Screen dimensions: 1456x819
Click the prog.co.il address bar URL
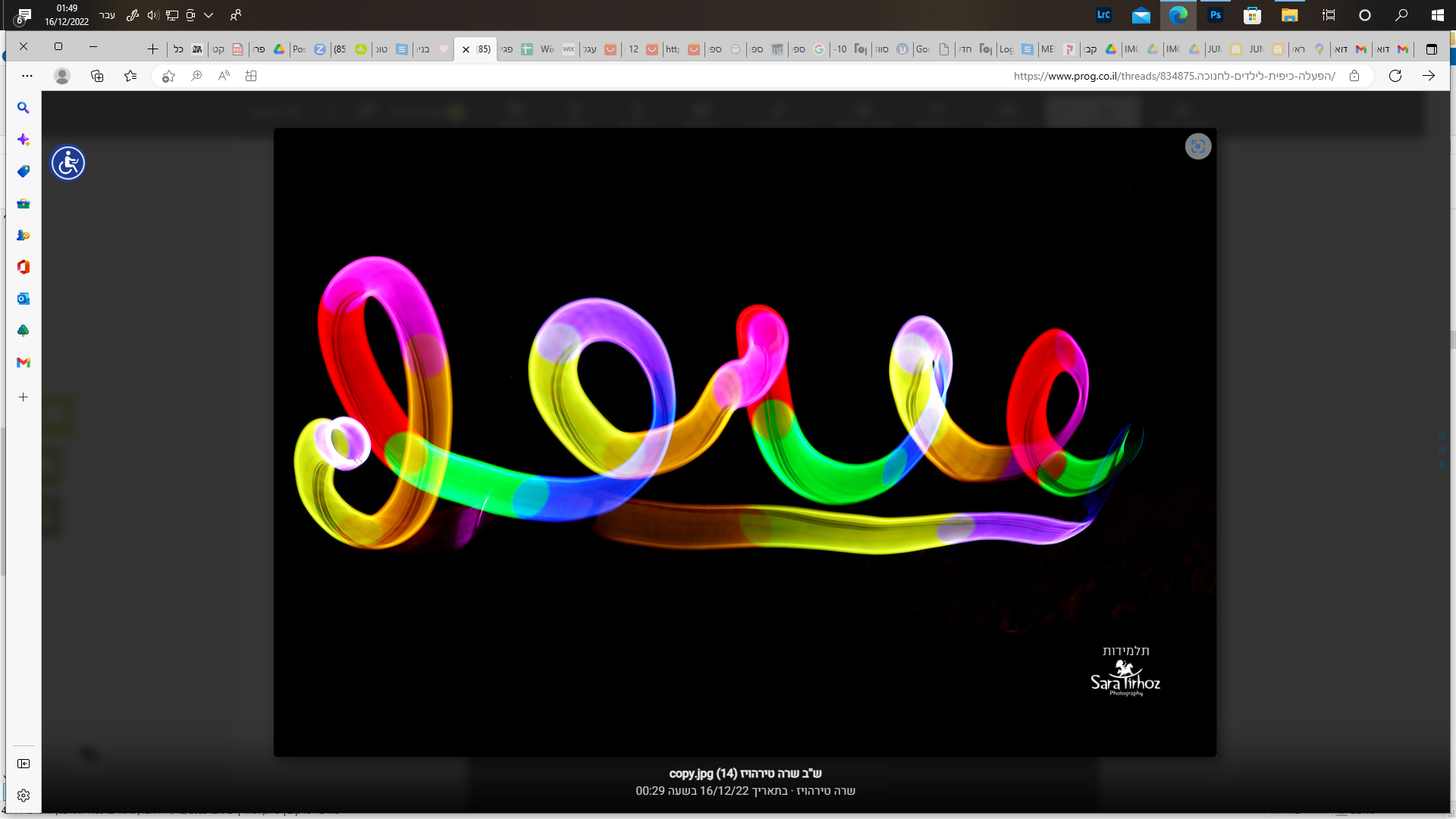click(1174, 76)
